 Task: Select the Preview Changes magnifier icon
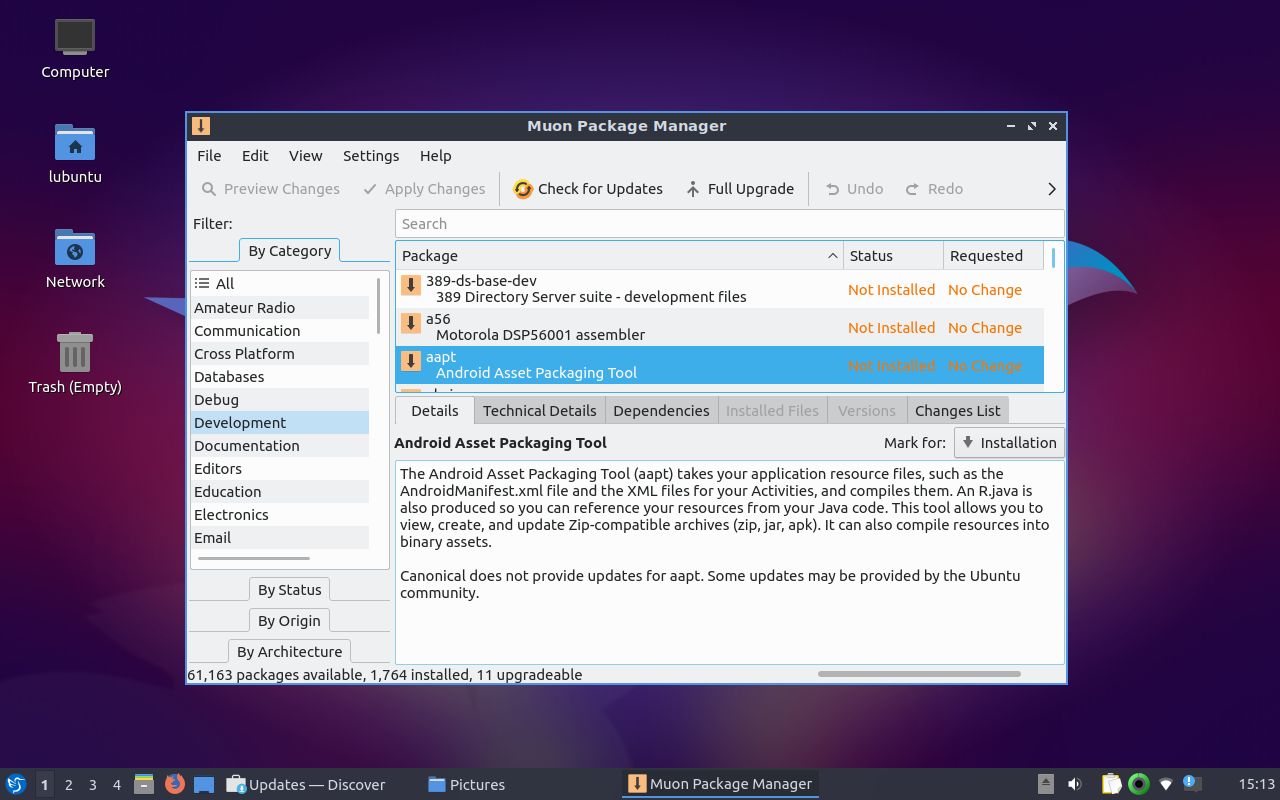pos(208,189)
